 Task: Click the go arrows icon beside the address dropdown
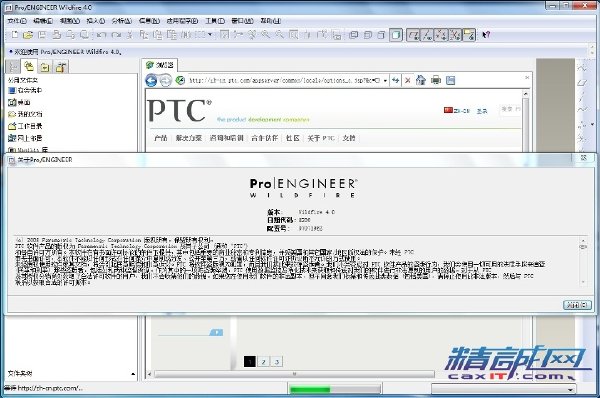(395, 80)
